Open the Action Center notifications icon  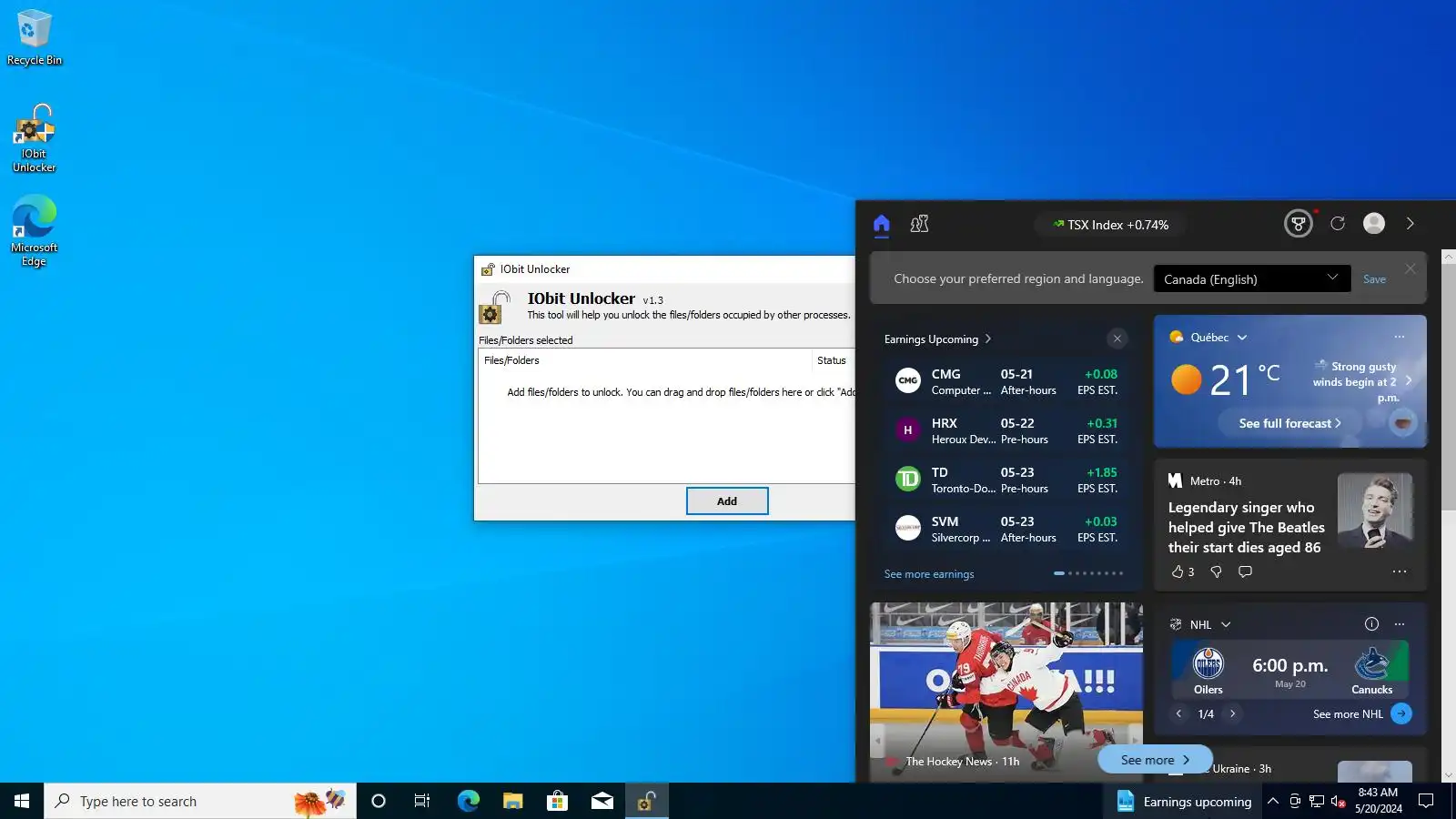click(x=1426, y=801)
